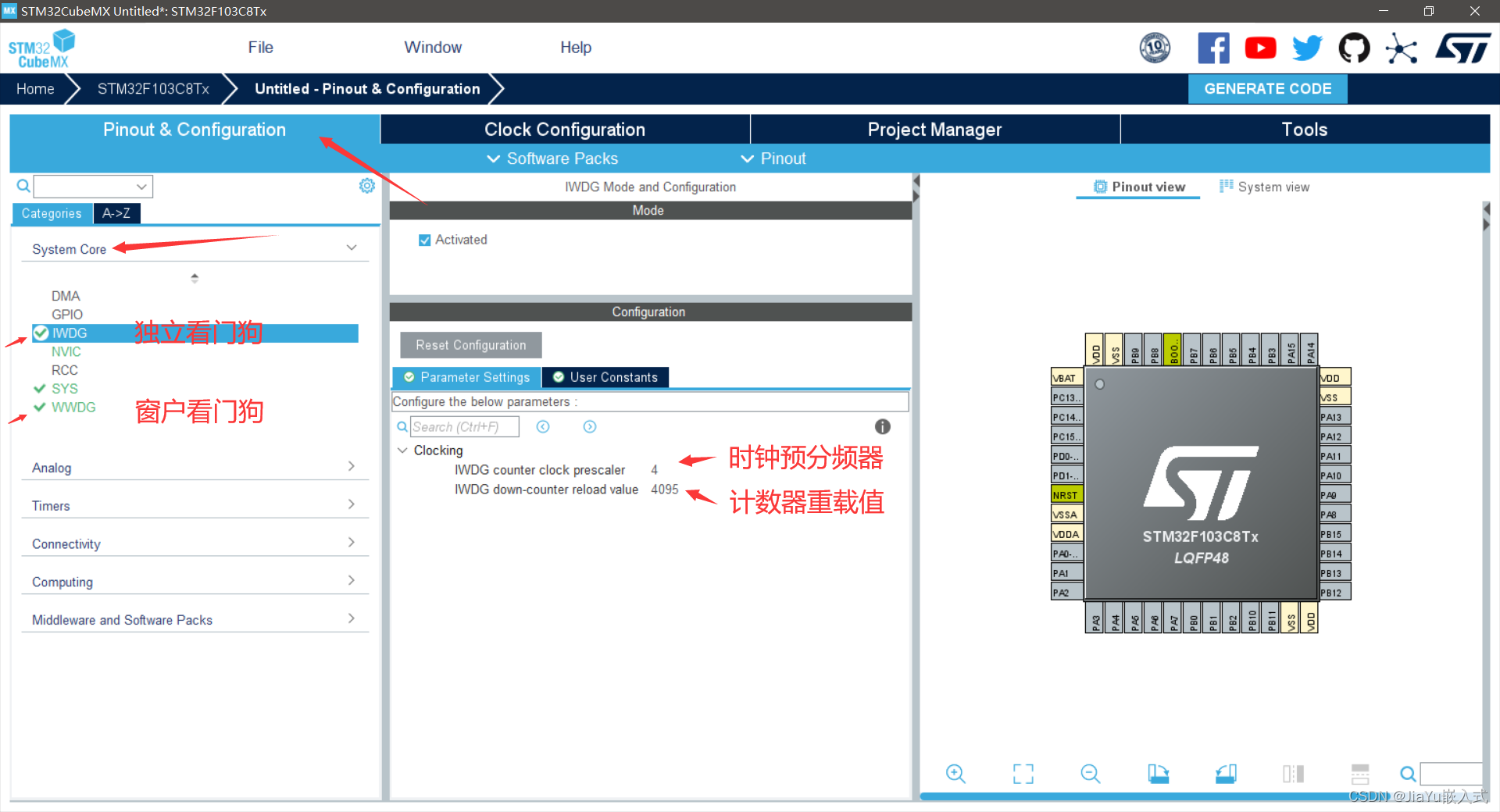Rotate the chip clockwise
The image size is (1500, 812).
click(x=1158, y=774)
